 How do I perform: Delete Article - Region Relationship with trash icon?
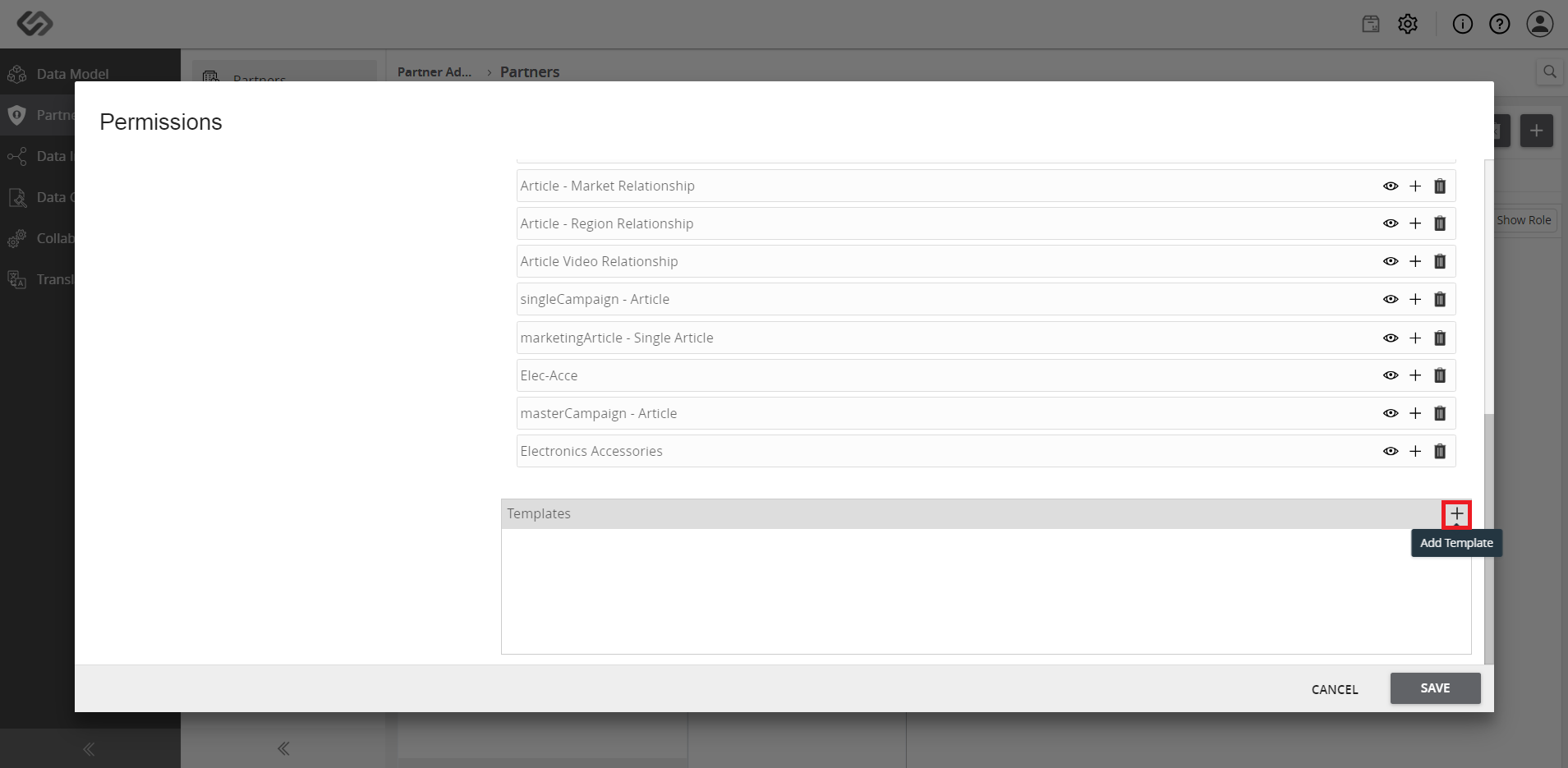click(1440, 224)
